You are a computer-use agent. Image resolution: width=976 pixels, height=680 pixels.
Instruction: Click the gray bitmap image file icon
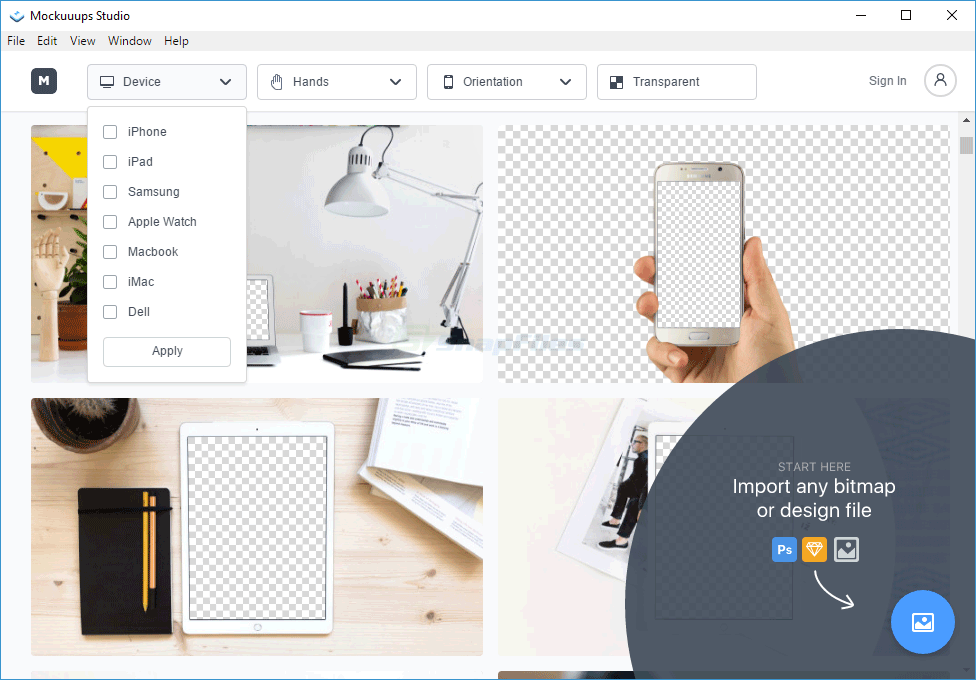[x=846, y=550]
